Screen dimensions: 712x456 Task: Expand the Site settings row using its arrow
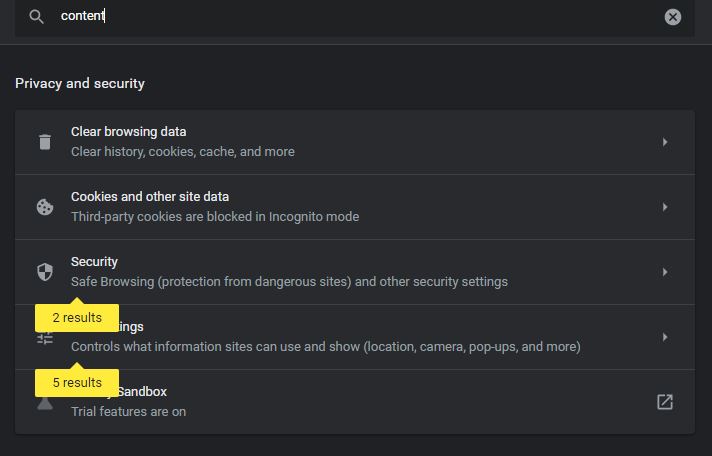click(665, 337)
